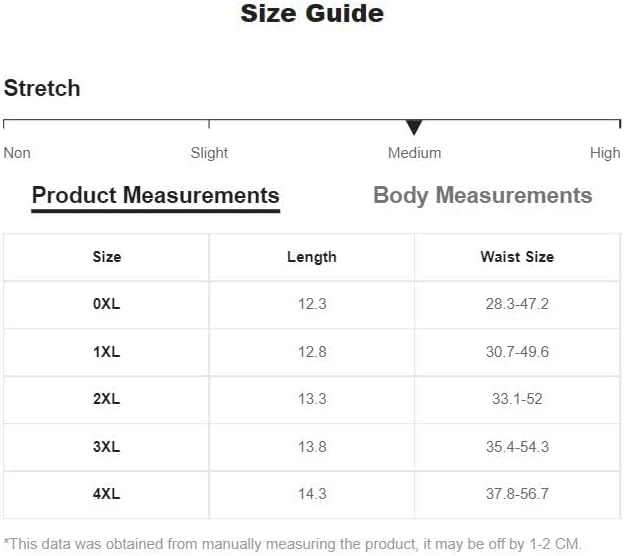Switch to the Body Measurements tab
This screenshot has height=556, width=624.
(482, 195)
